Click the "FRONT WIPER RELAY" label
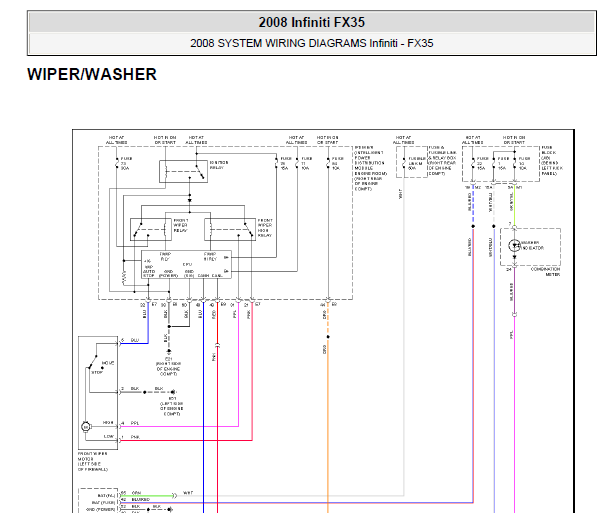Screen dimensions: 604x513 [x=181, y=225]
